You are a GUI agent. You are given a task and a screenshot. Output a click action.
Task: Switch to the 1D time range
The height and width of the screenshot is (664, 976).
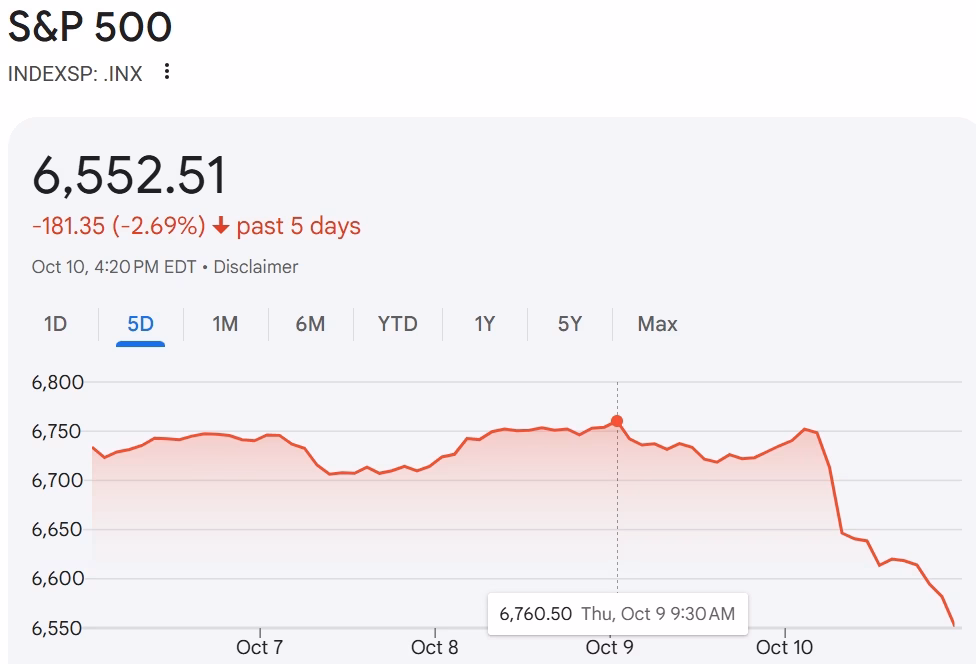point(55,324)
